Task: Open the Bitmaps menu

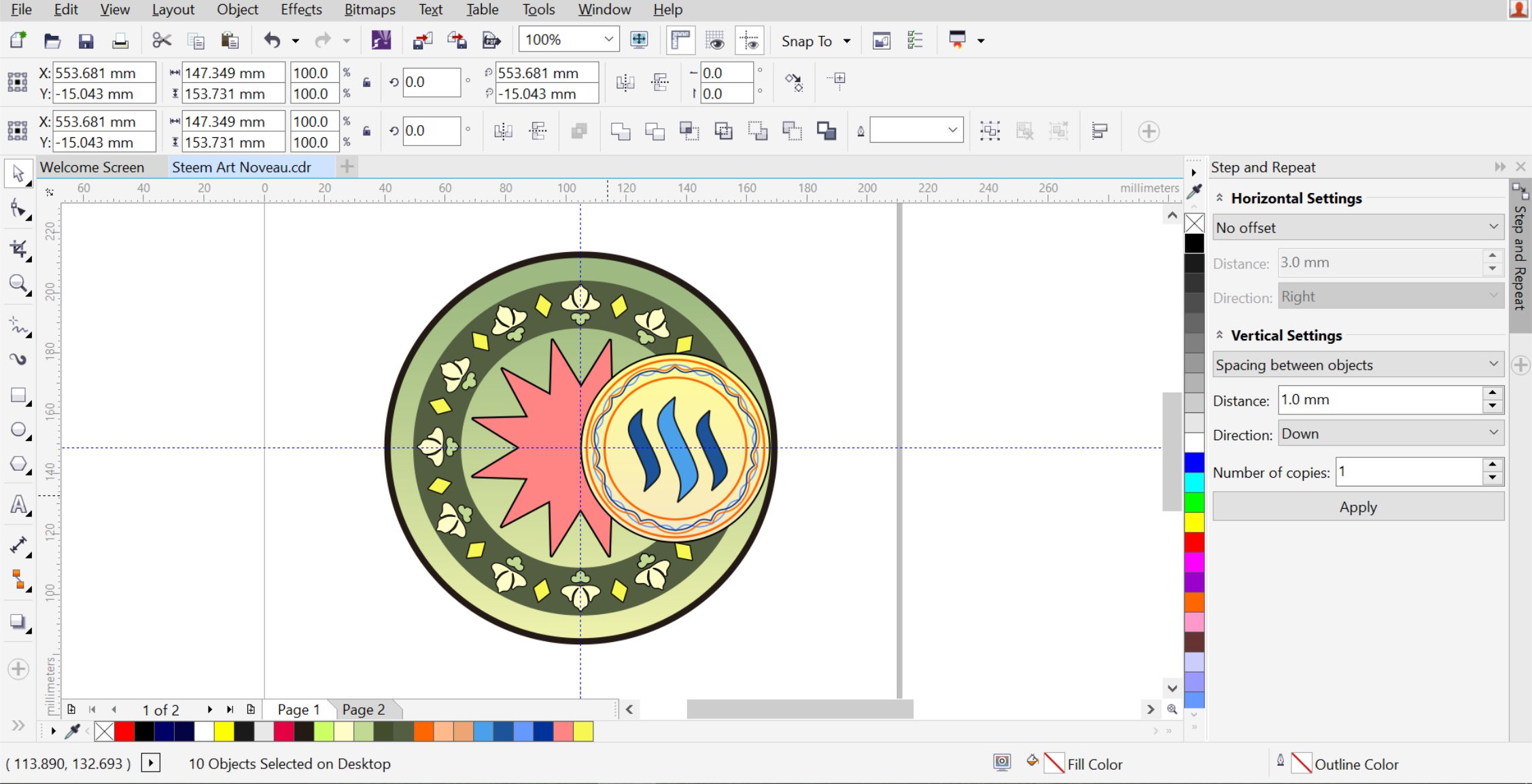Action: tap(370, 10)
